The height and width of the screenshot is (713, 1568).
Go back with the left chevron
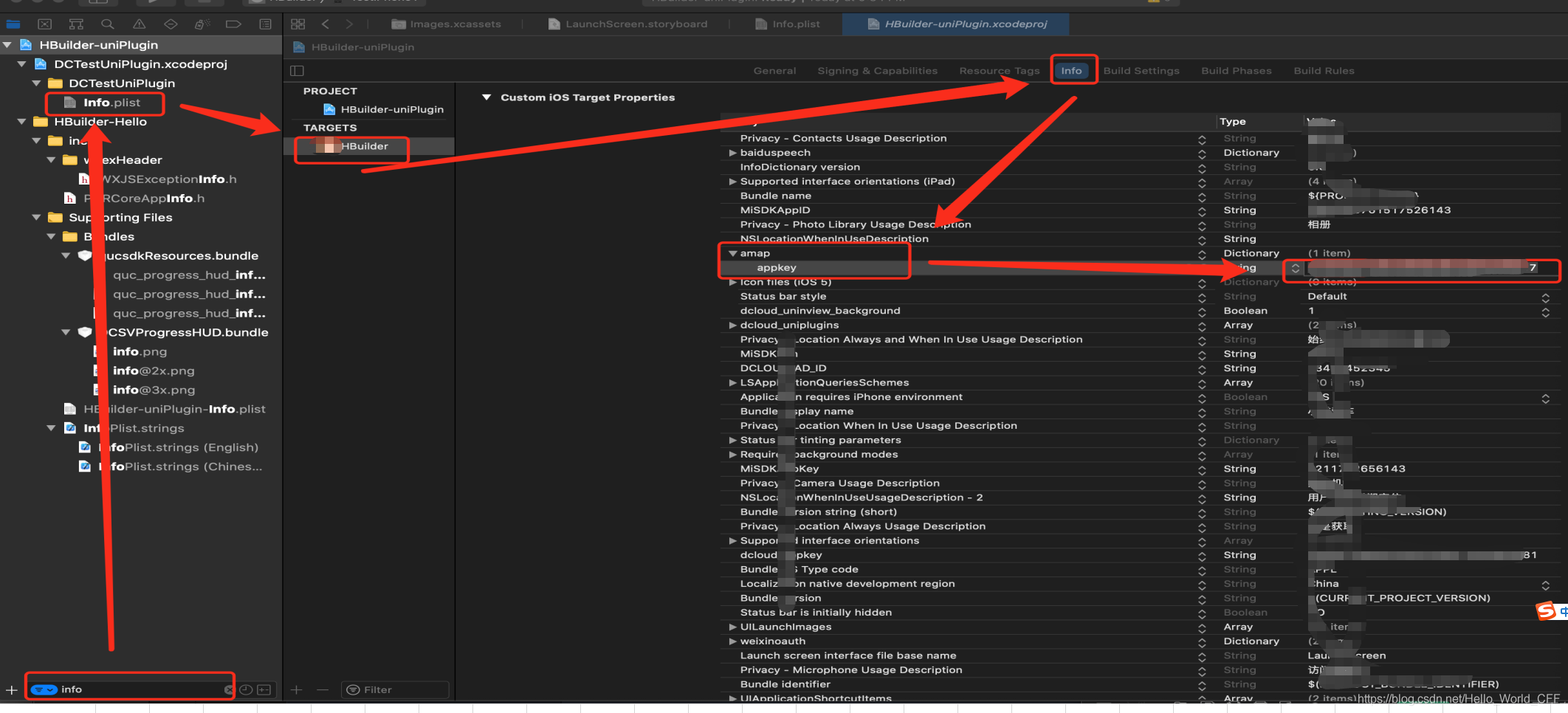pos(326,24)
